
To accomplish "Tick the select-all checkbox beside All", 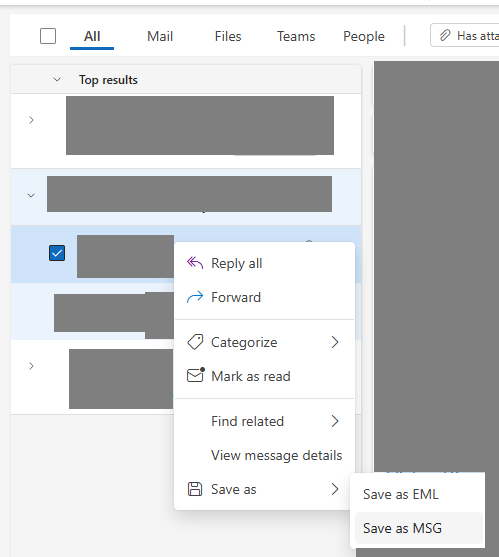I will pos(48,36).
